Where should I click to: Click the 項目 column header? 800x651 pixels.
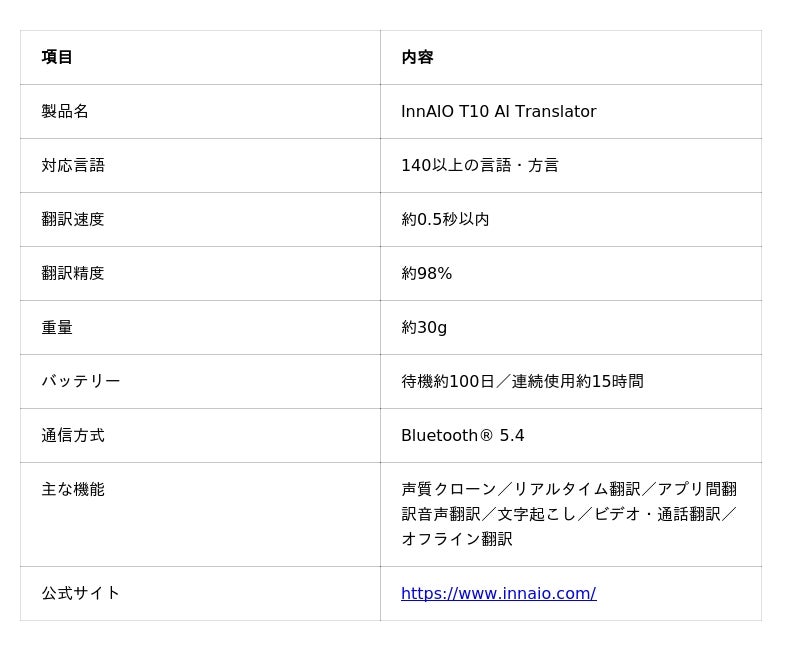point(57,57)
